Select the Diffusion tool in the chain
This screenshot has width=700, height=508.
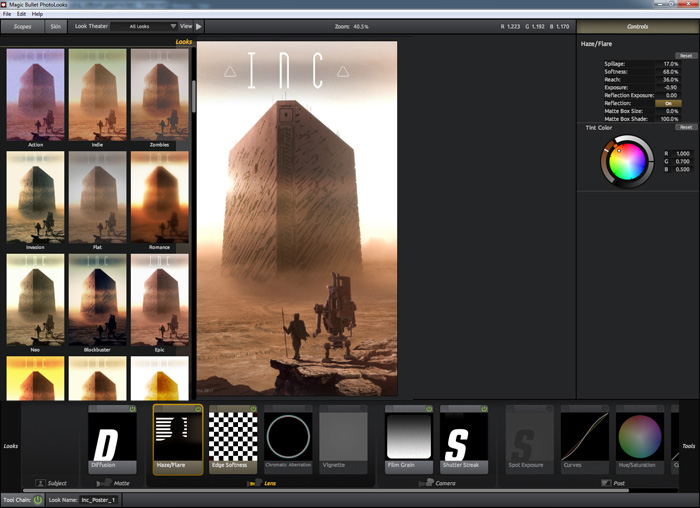click(x=112, y=438)
